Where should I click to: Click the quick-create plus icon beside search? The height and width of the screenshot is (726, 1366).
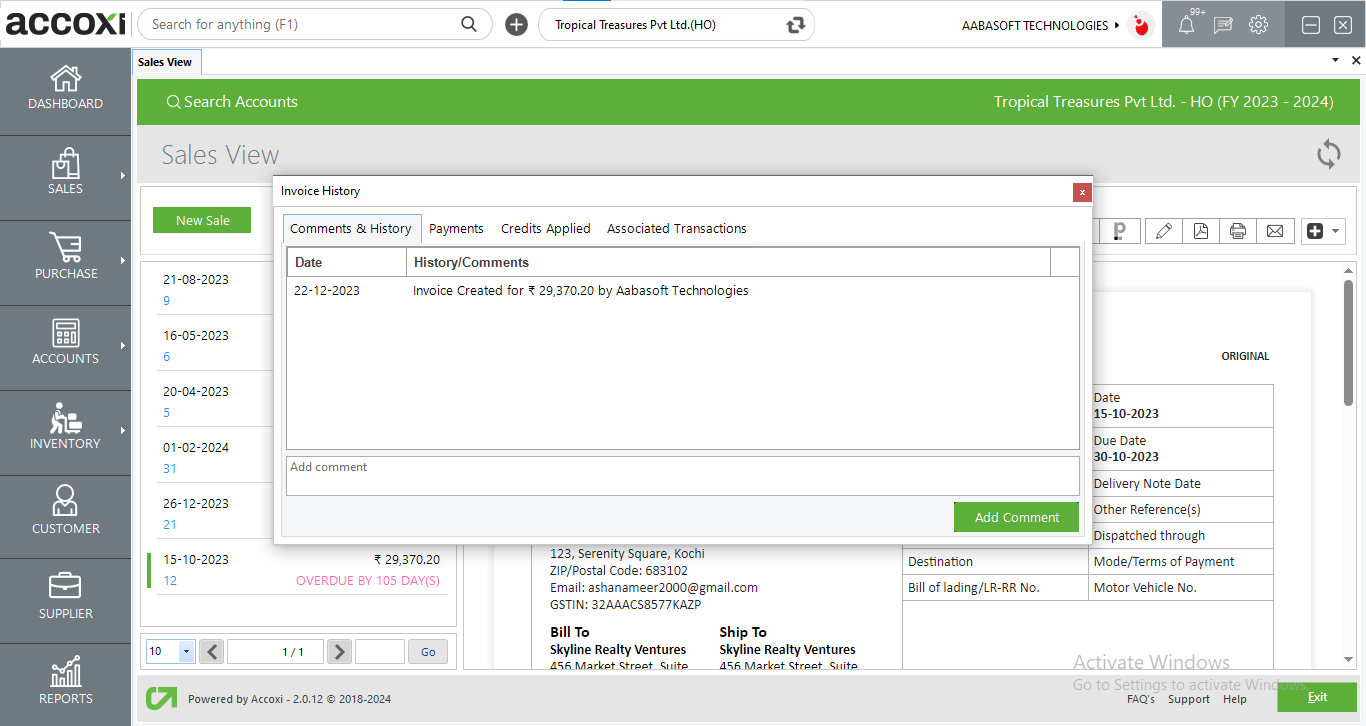[516, 25]
